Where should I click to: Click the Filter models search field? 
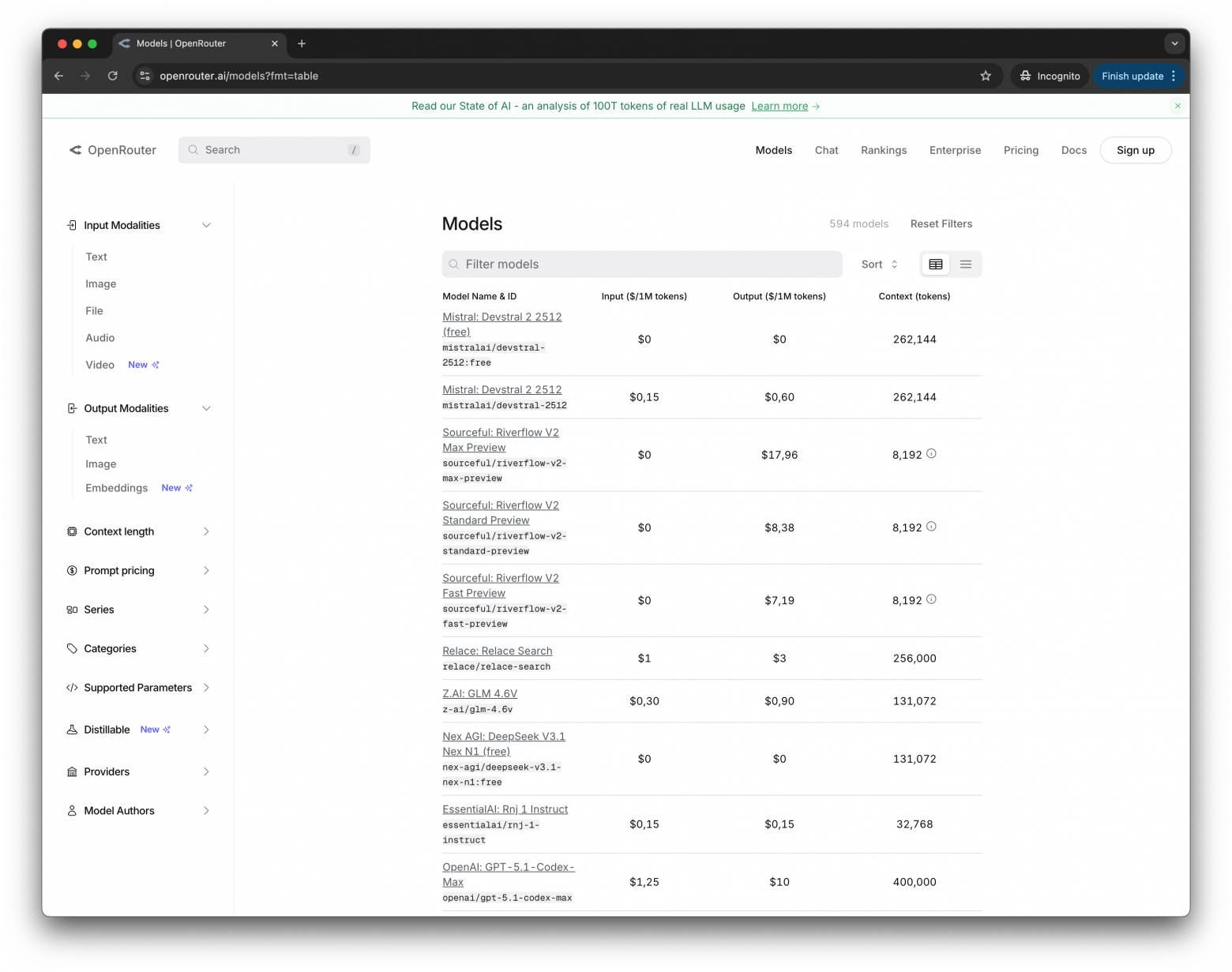(x=641, y=264)
